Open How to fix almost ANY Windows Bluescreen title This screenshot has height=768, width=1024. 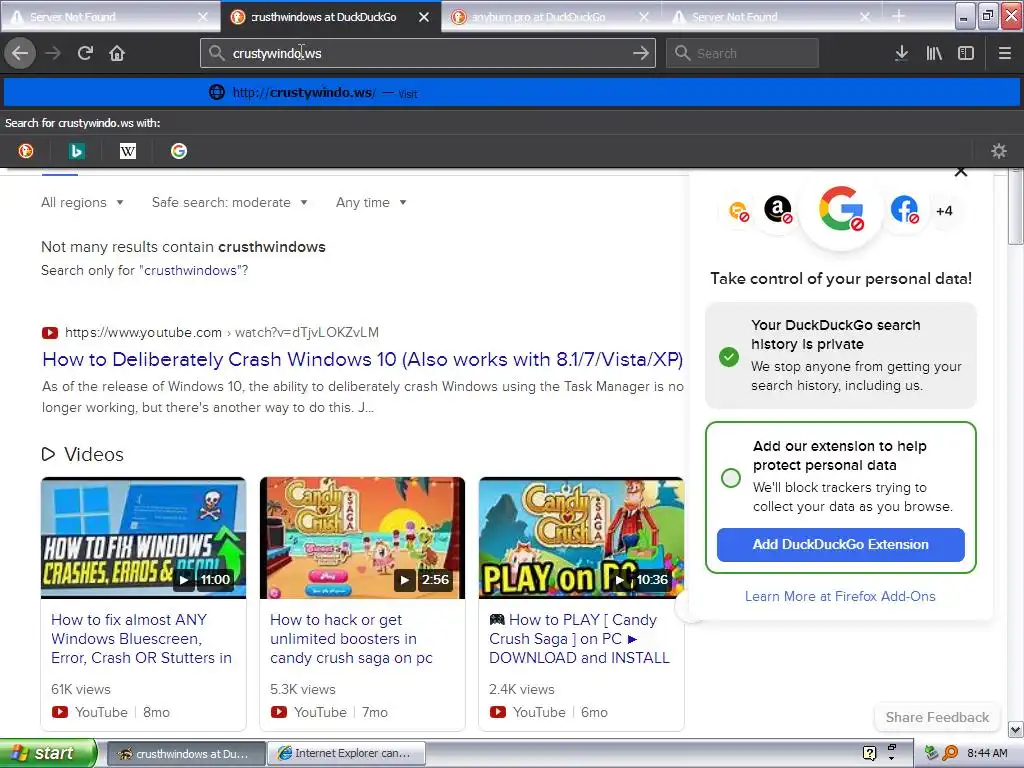[x=142, y=639]
